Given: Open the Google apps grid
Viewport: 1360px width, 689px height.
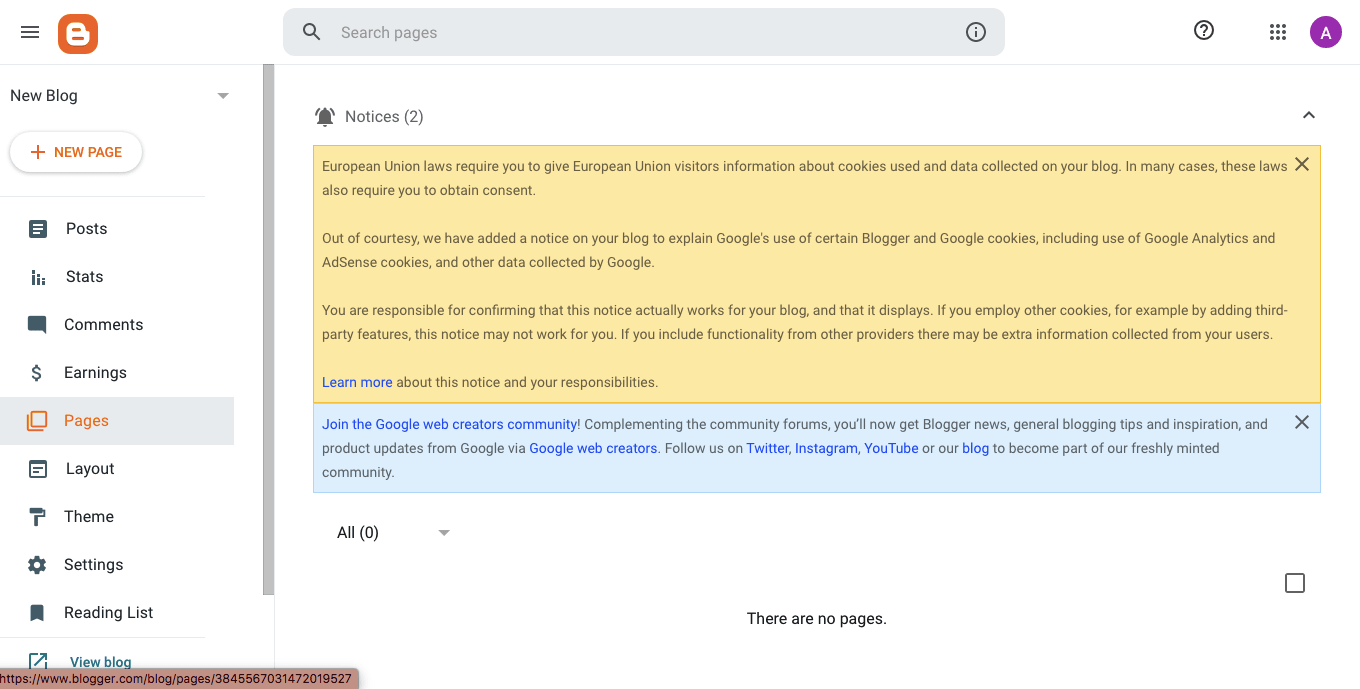Looking at the screenshot, I should 1278,32.
